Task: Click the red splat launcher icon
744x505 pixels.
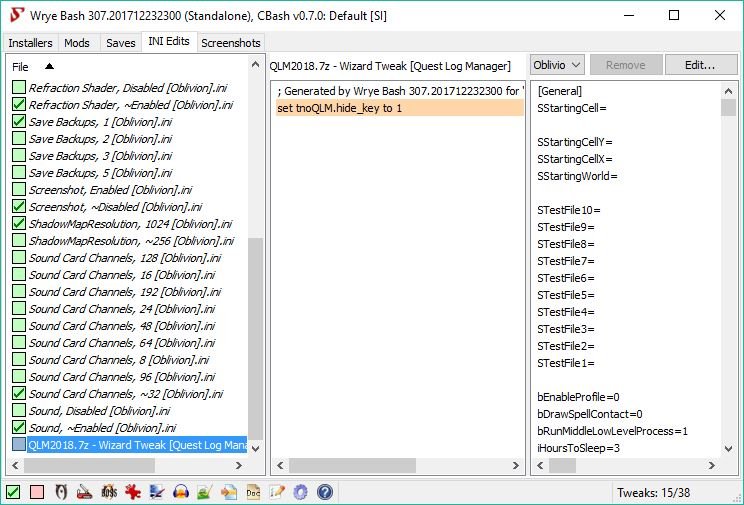Action: click(x=133, y=492)
